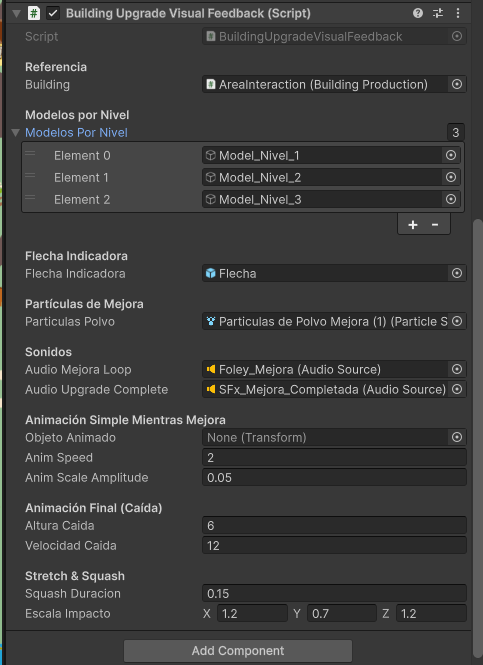Open object picker for Flecha Indicadora
483x665 pixels.
457,273
